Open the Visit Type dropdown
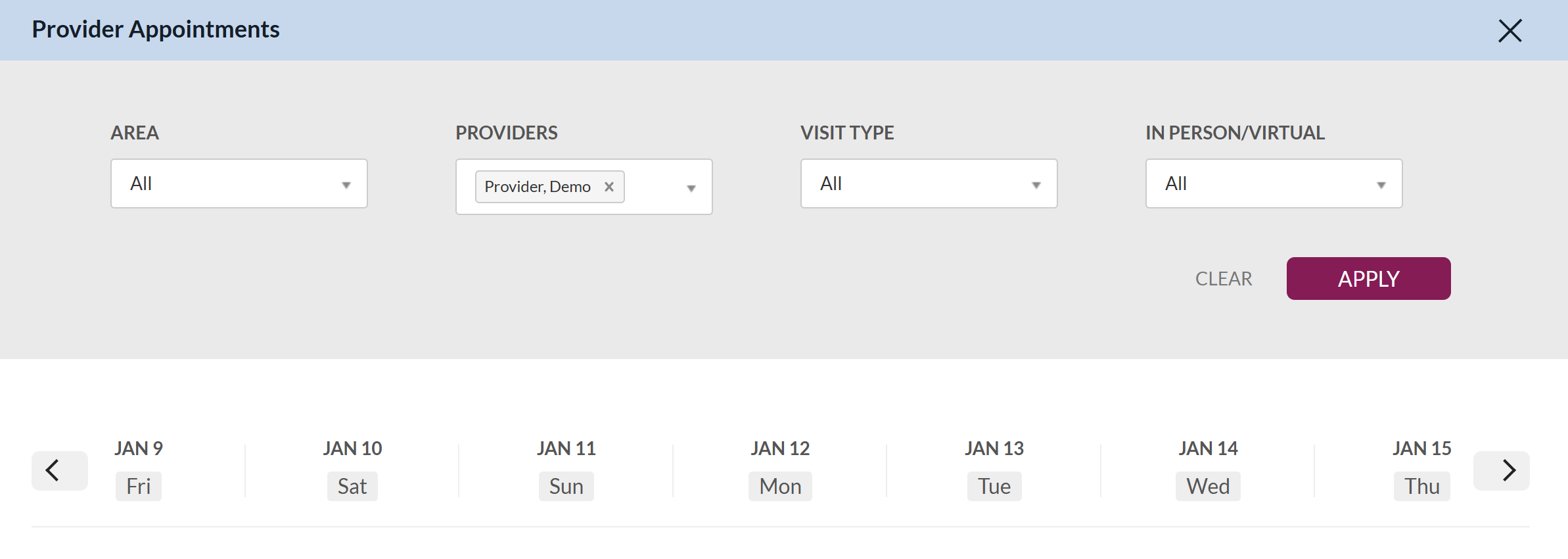 tap(929, 183)
